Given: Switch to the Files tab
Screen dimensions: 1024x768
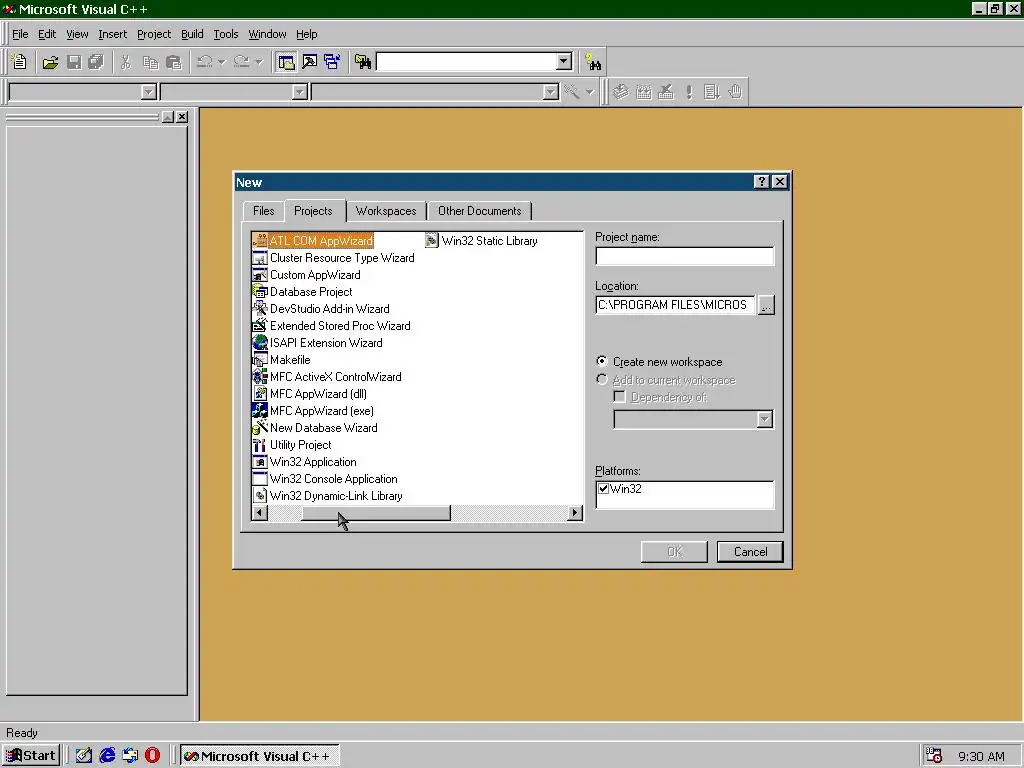Looking at the screenshot, I should pos(263,211).
